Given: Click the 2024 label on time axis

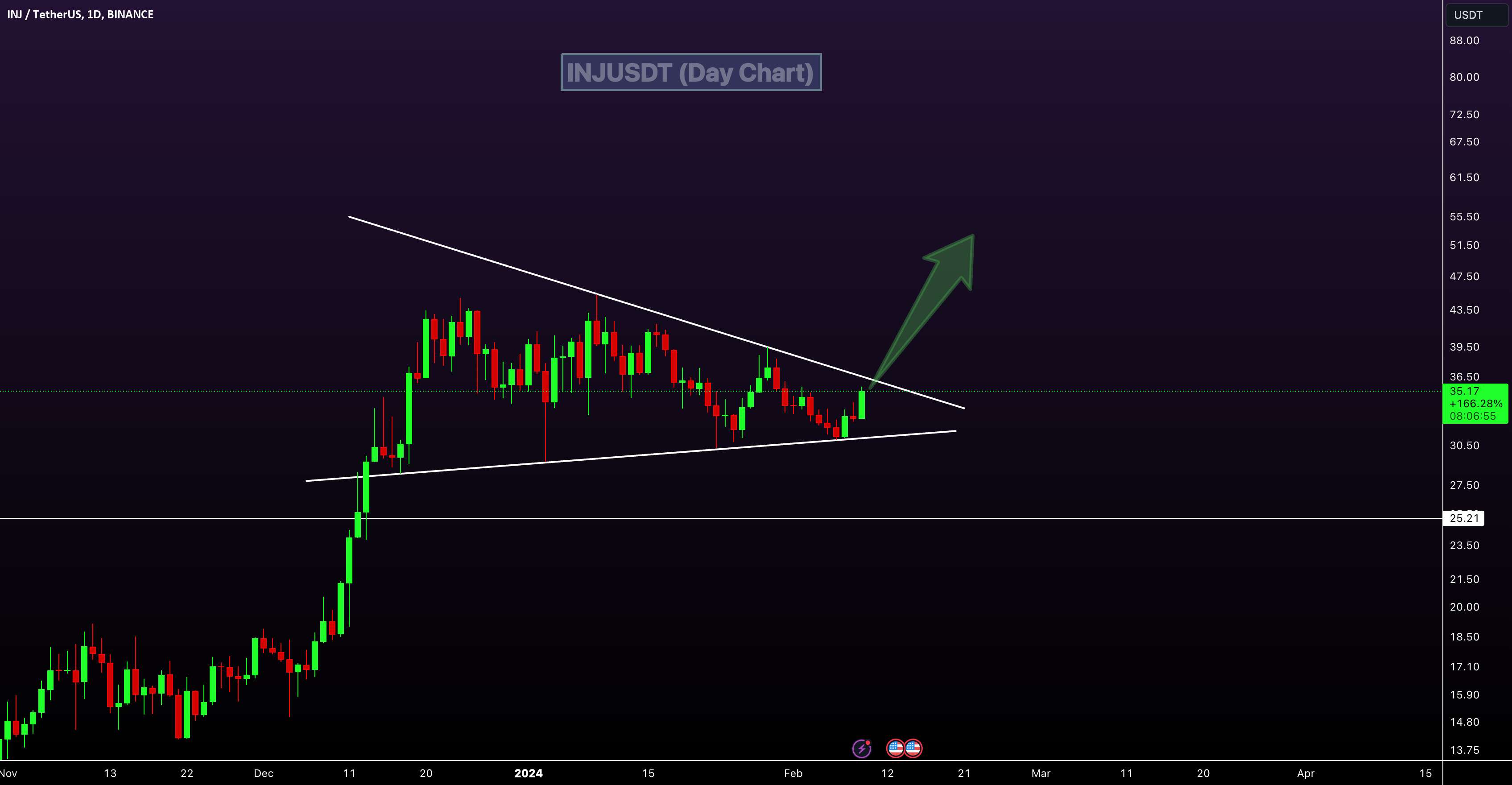Looking at the screenshot, I should tap(528, 773).
